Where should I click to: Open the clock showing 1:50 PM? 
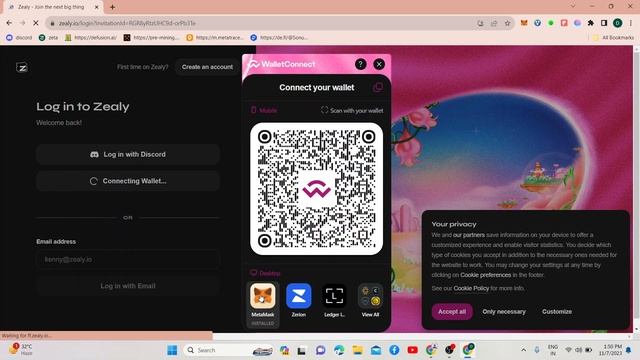610,350
